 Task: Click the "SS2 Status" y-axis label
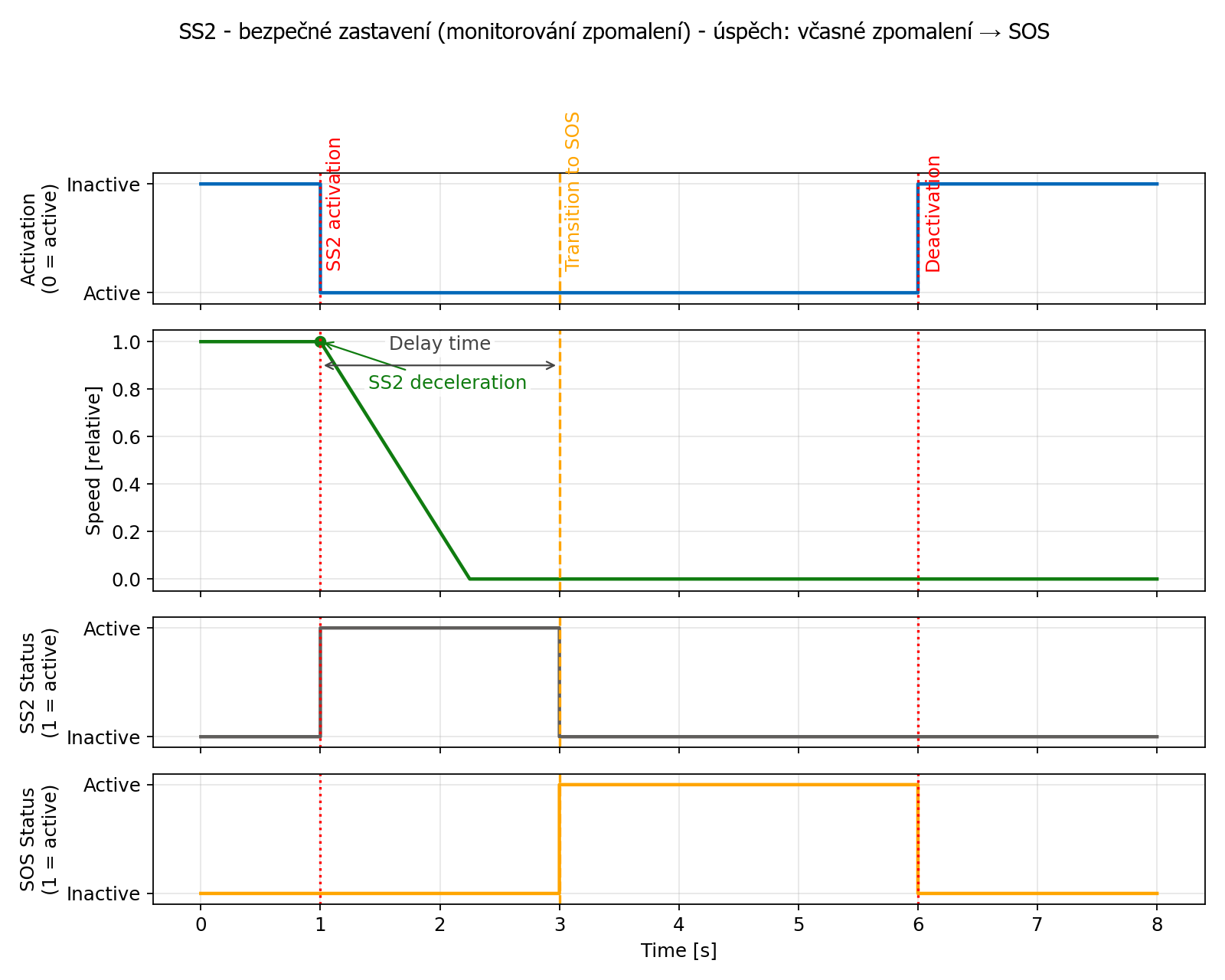(x=39, y=683)
